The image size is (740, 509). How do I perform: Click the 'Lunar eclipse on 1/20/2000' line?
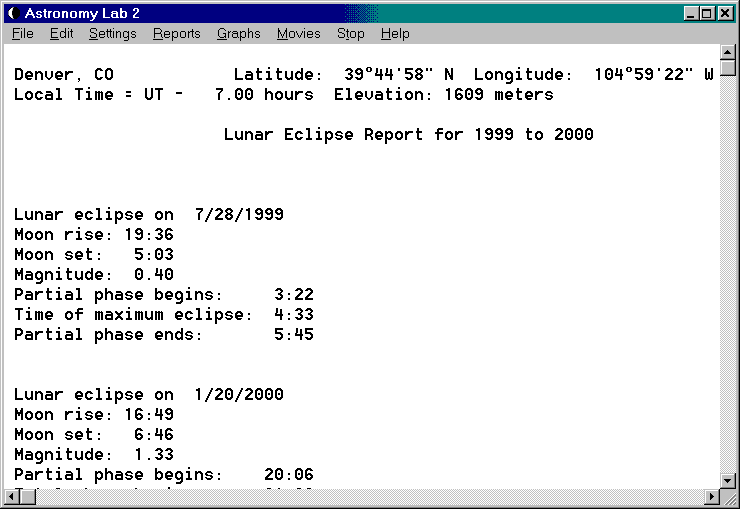(x=149, y=394)
